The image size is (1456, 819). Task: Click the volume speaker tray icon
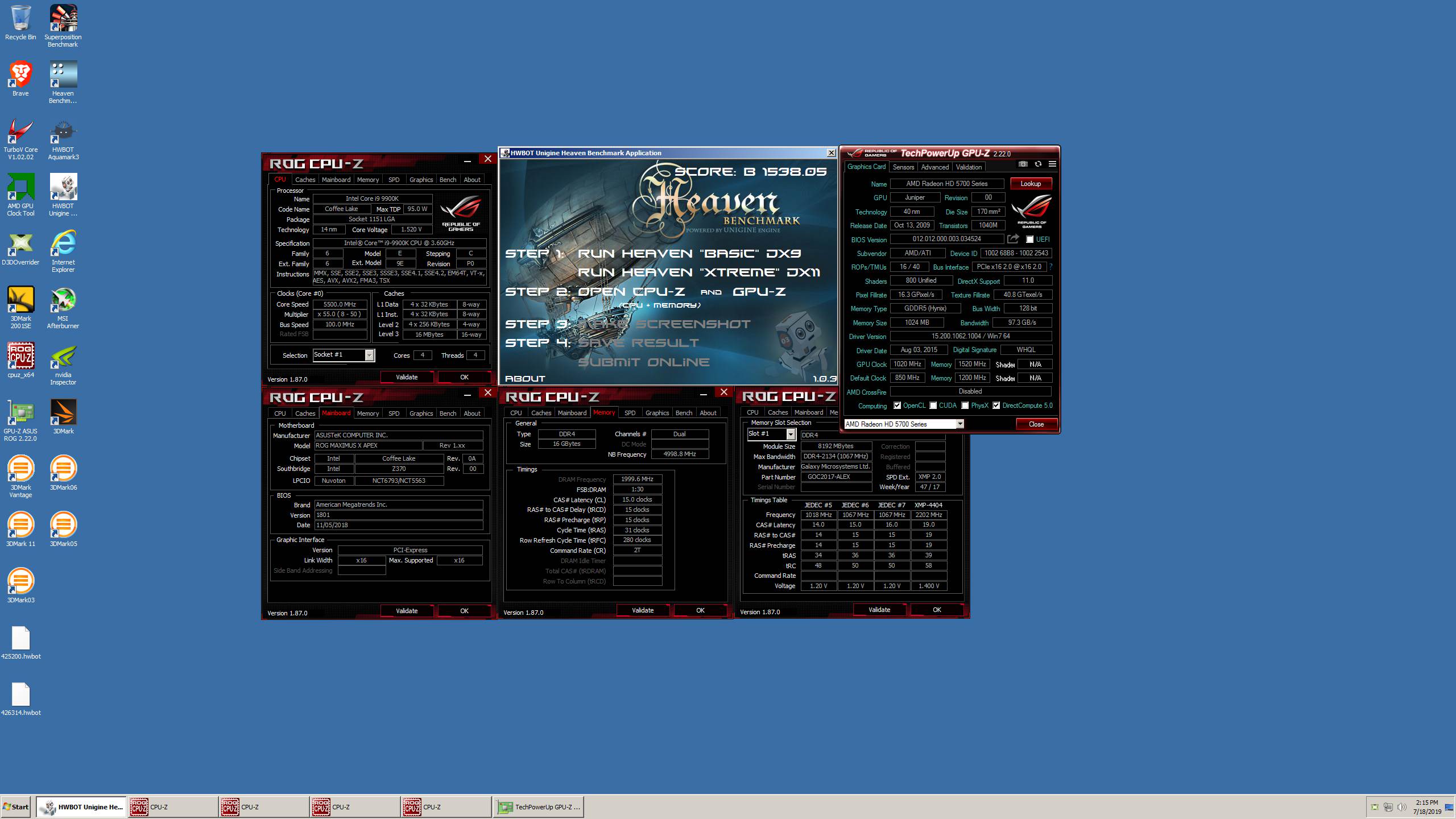(1402, 807)
